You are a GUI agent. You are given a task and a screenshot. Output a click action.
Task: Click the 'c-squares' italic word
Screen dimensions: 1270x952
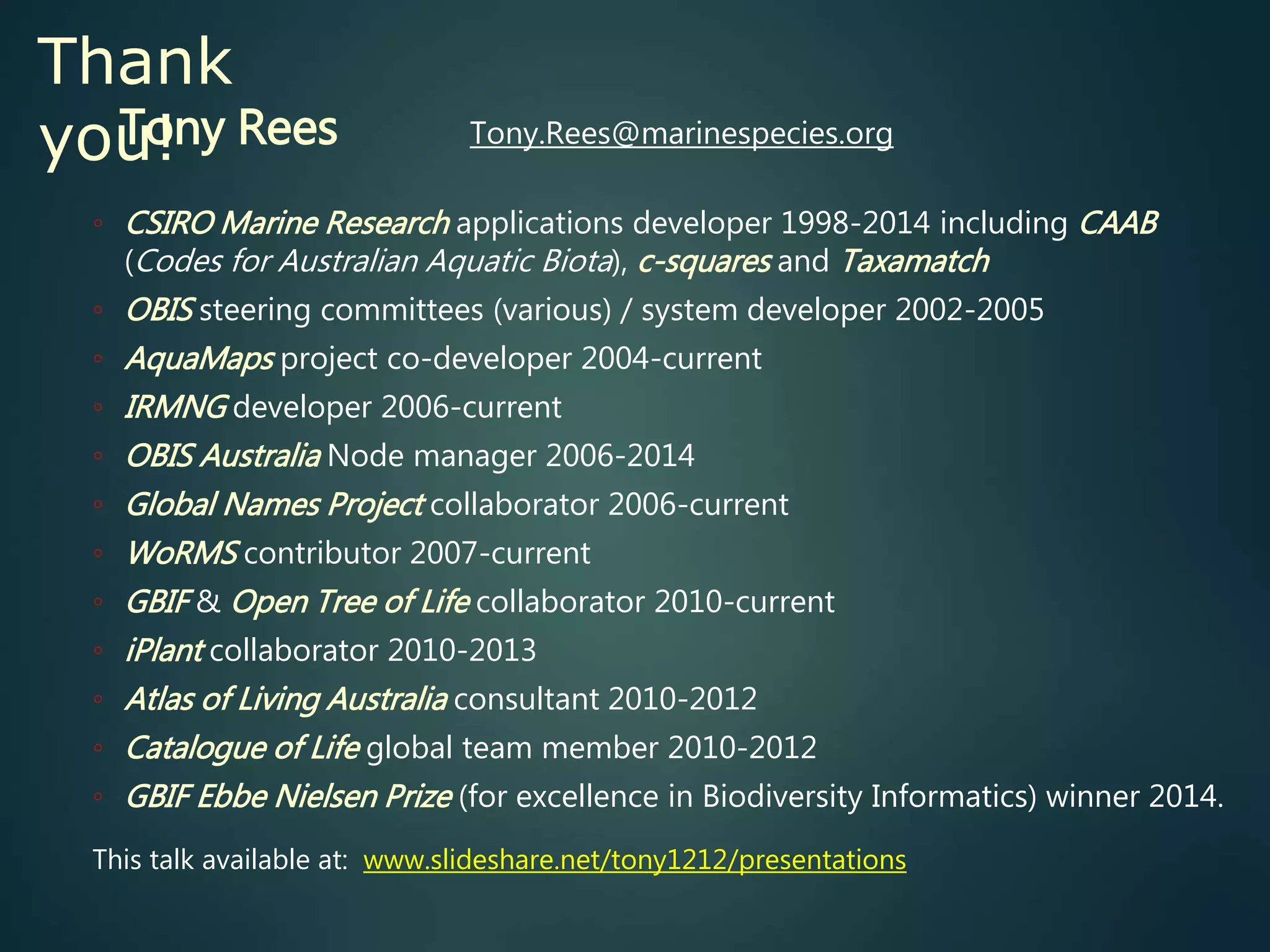705,261
